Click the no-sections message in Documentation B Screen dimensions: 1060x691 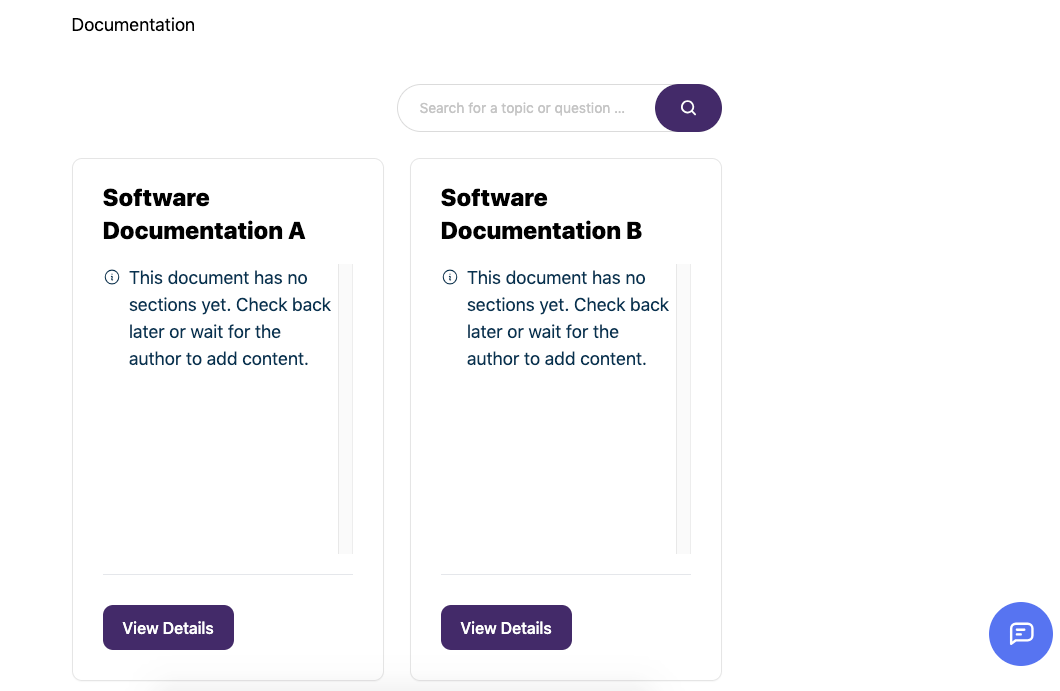point(568,318)
